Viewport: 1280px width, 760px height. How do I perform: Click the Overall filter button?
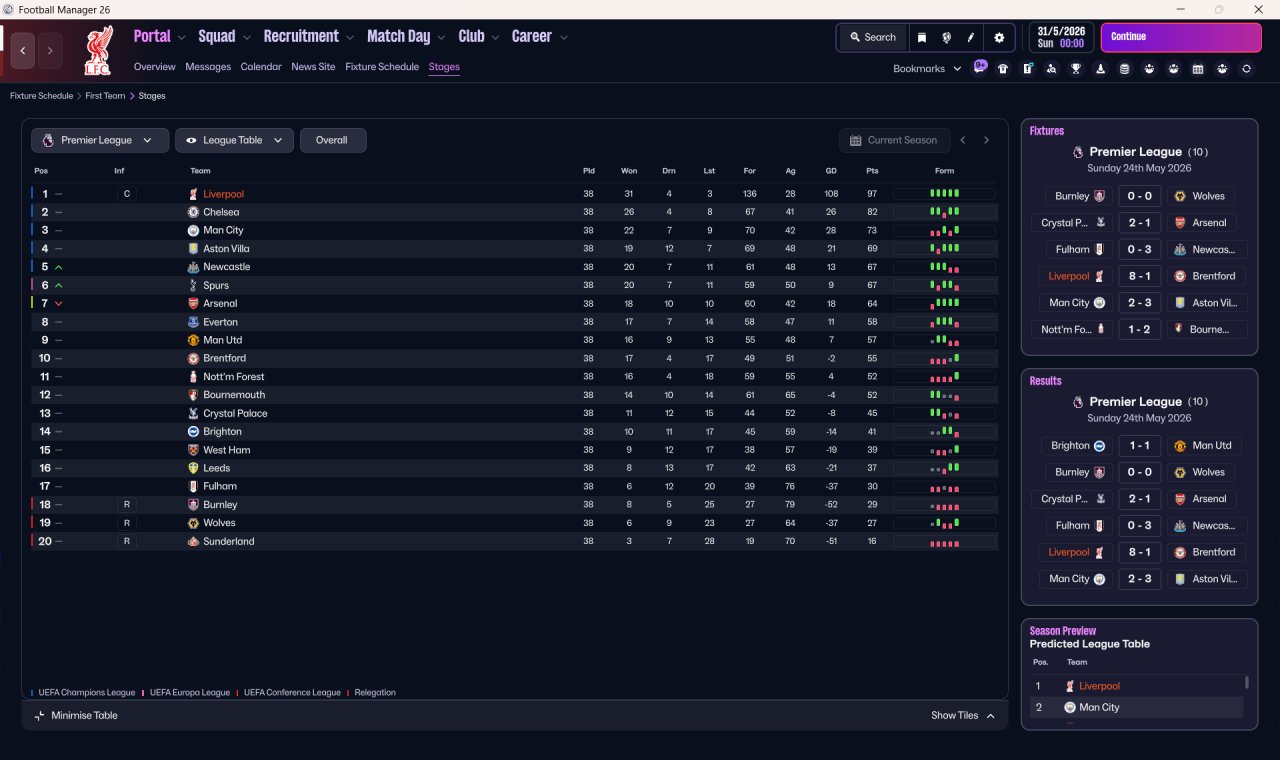(x=333, y=140)
